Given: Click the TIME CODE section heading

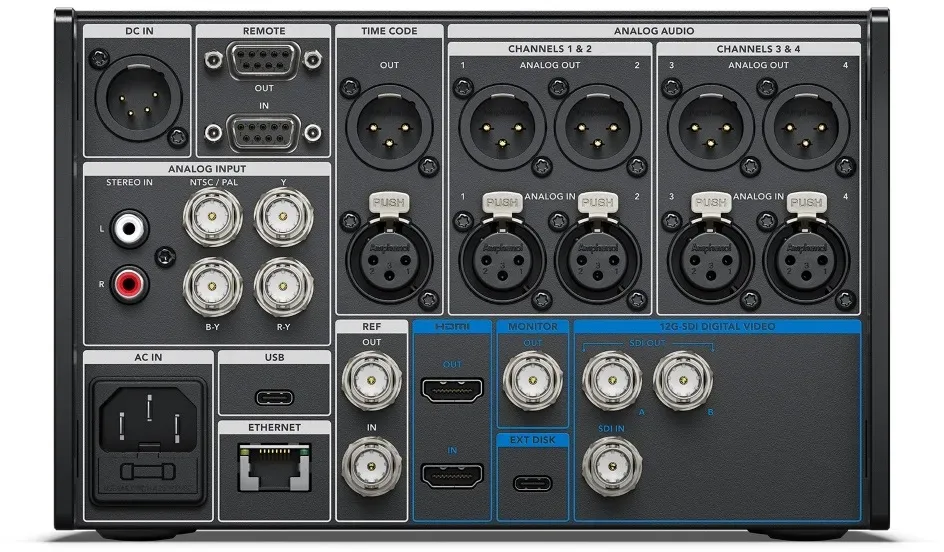Looking at the screenshot, I should tap(389, 31).
